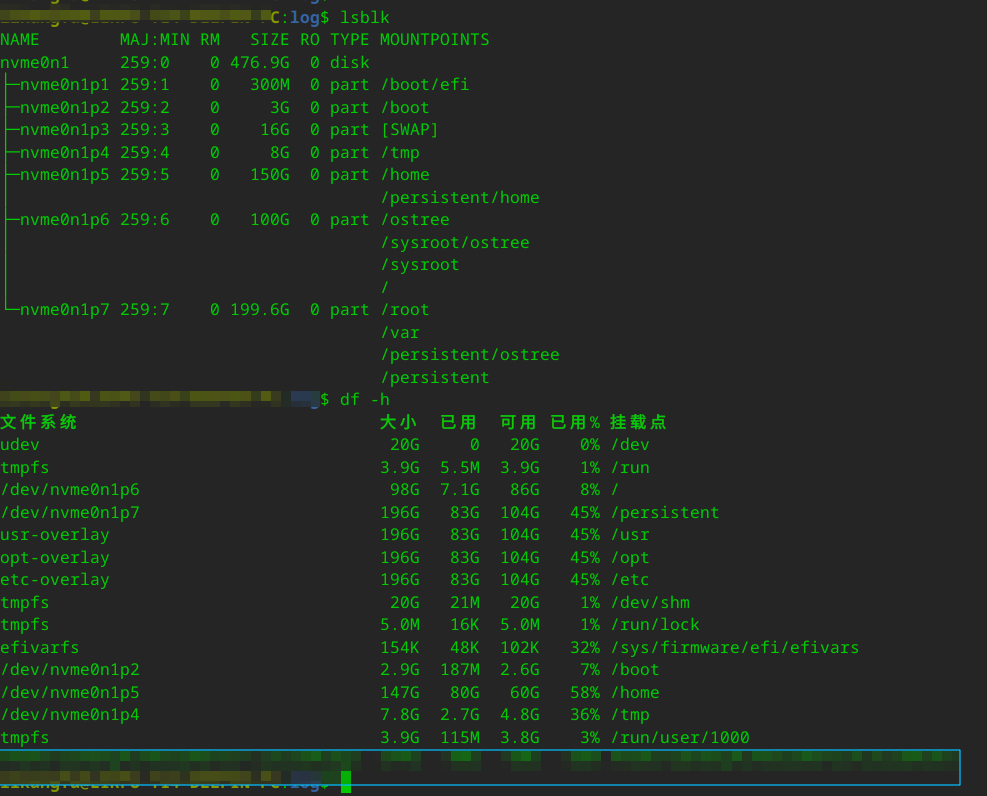Click the "可用" column header

tap(519, 422)
